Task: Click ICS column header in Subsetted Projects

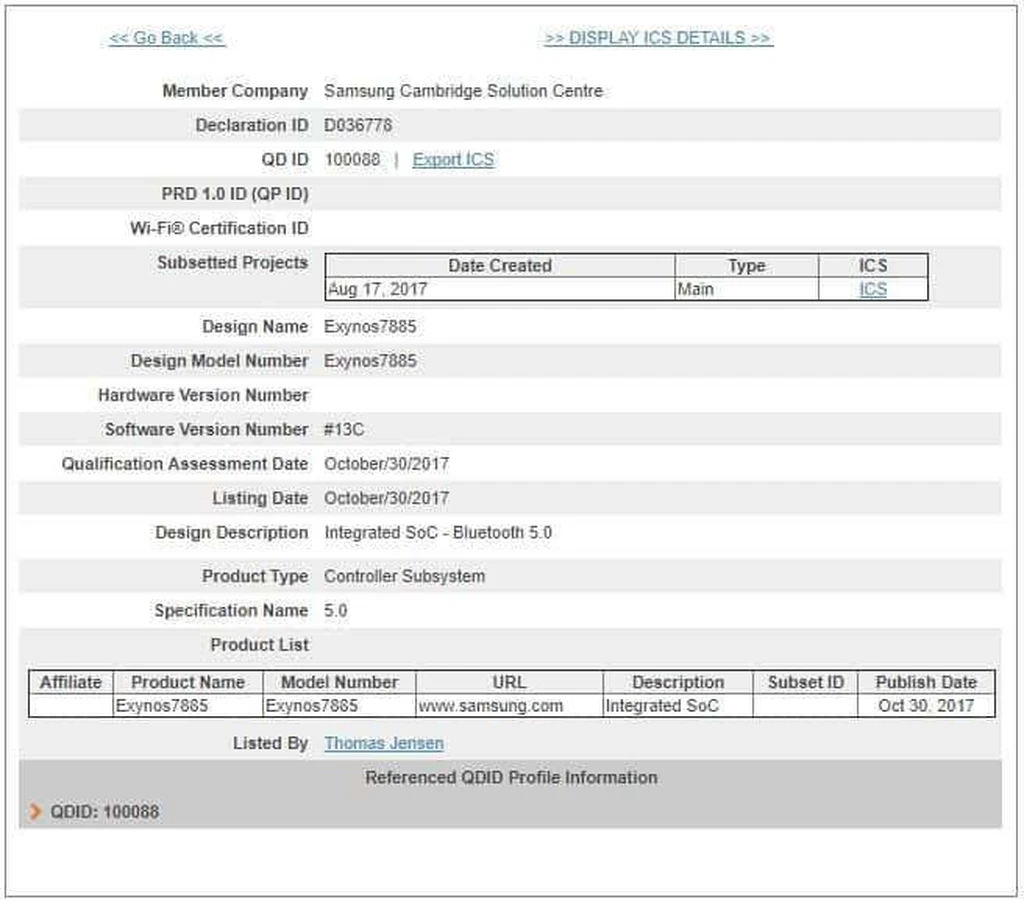Action: point(873,266)
